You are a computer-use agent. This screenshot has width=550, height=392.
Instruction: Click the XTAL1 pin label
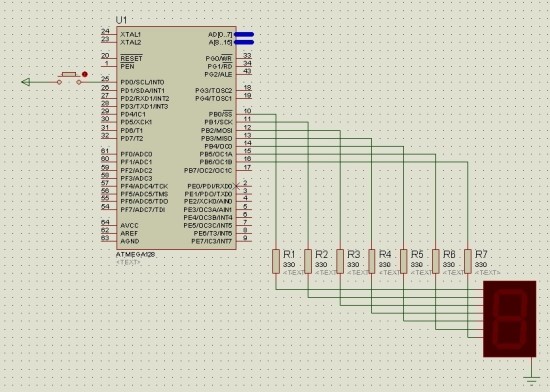point(130,34)
